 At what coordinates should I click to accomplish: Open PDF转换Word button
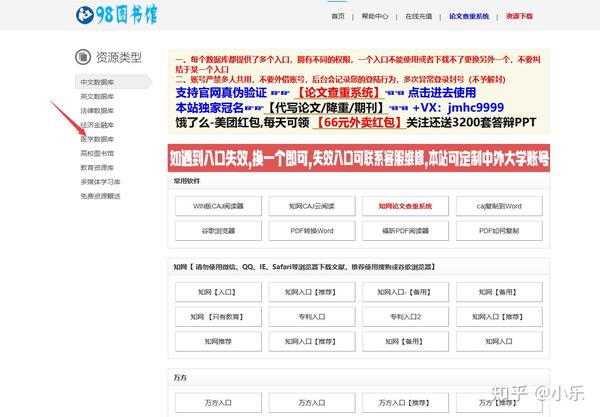point(312,231)
